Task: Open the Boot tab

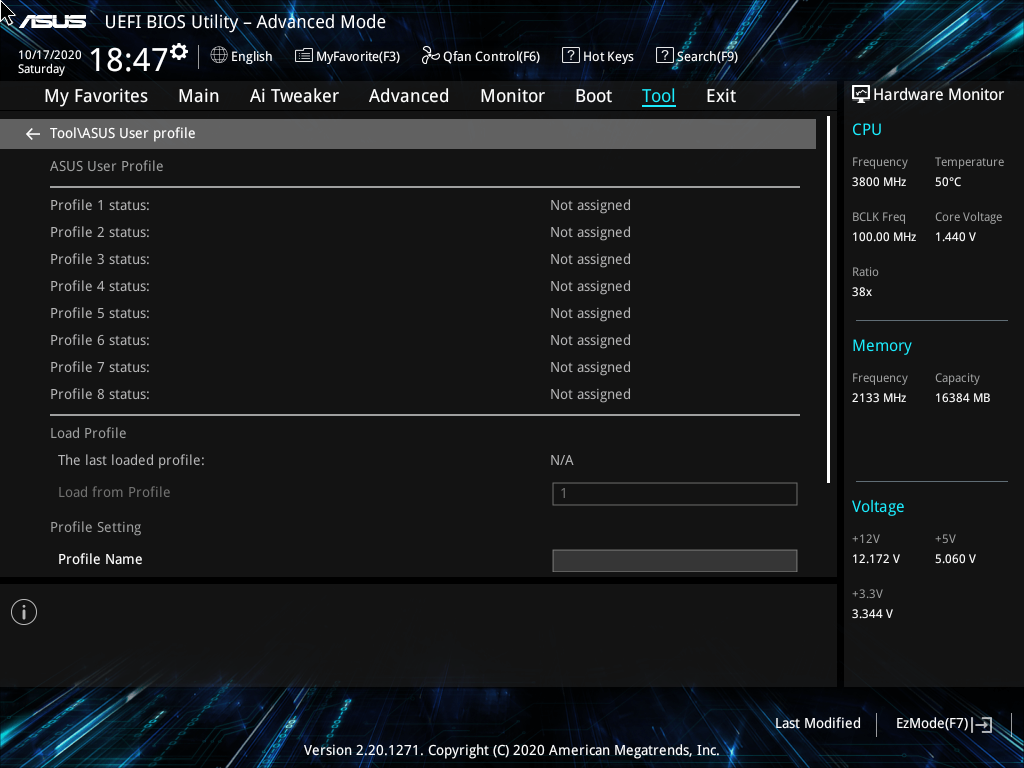Action: [594, 96]
